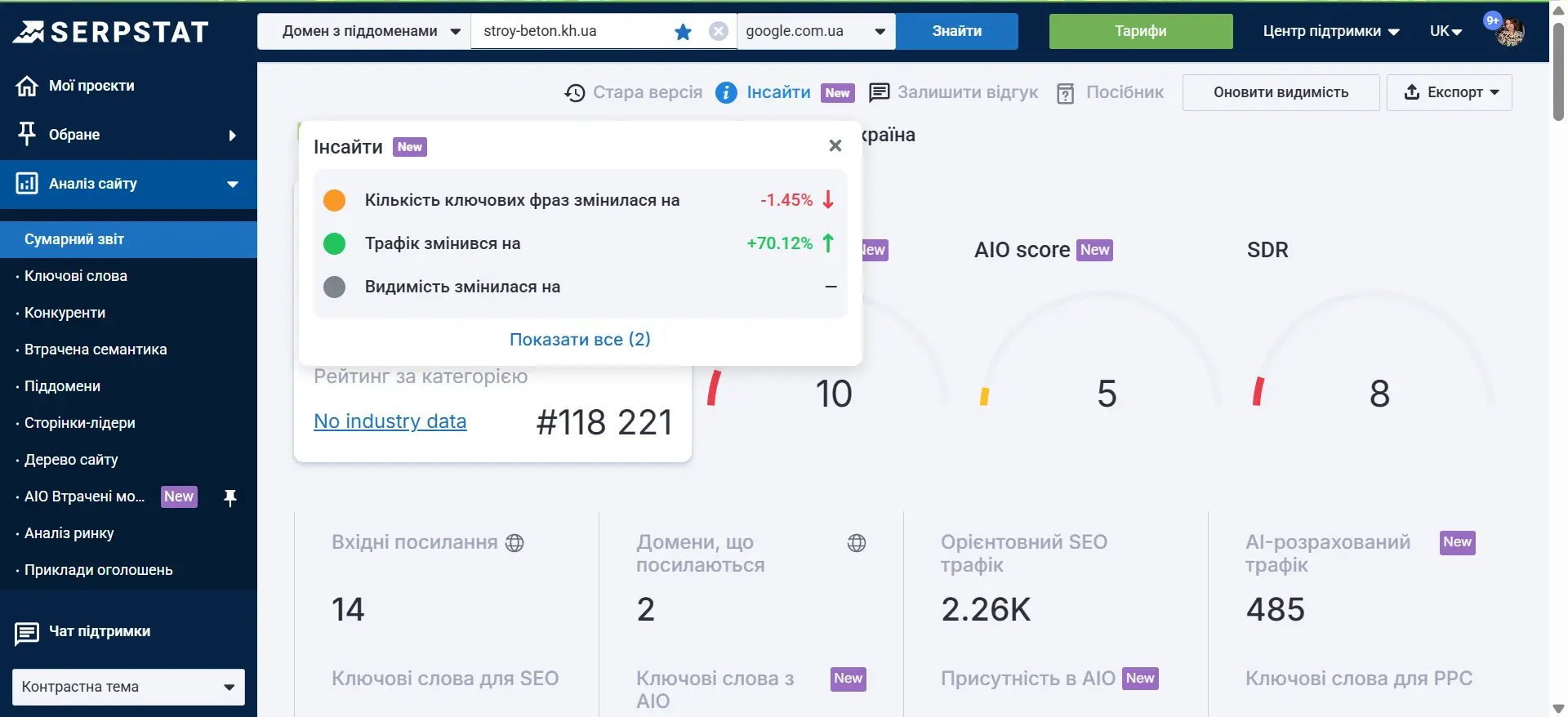The image size is (1568, 717).
Task: Click the globe icon next to Вхідні посилання
Action: [514, 543]
